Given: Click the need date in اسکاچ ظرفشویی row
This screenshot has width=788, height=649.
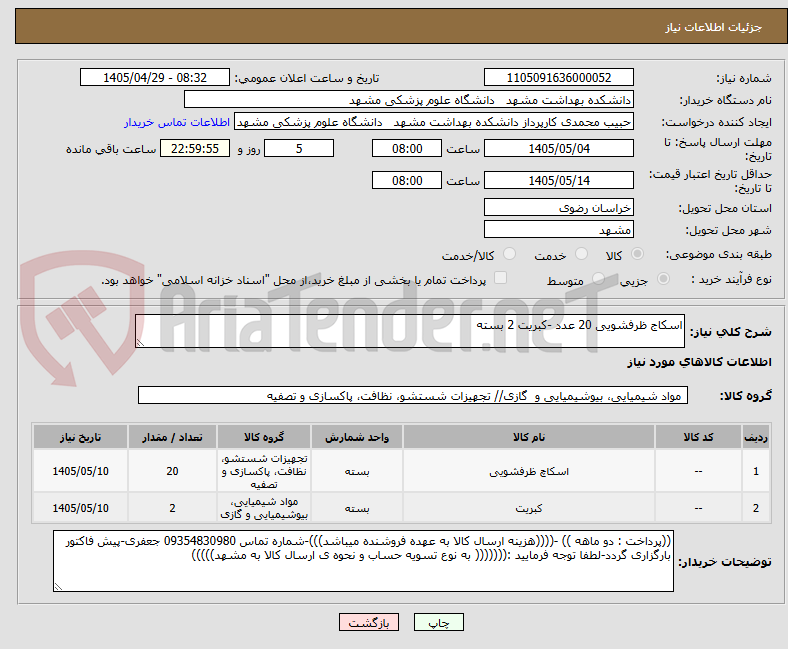Looking at the screenshot, I should tap(80, 471).
